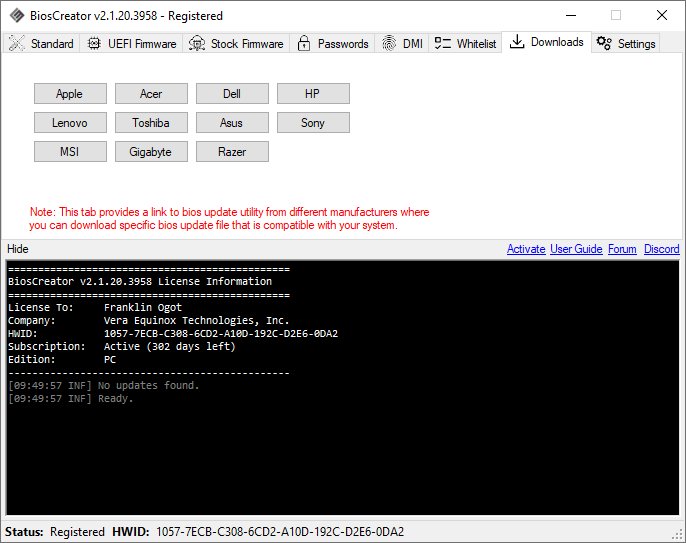Click the Activate link
The height and width of the screenshot is (543, 686).
pos(526,249)
